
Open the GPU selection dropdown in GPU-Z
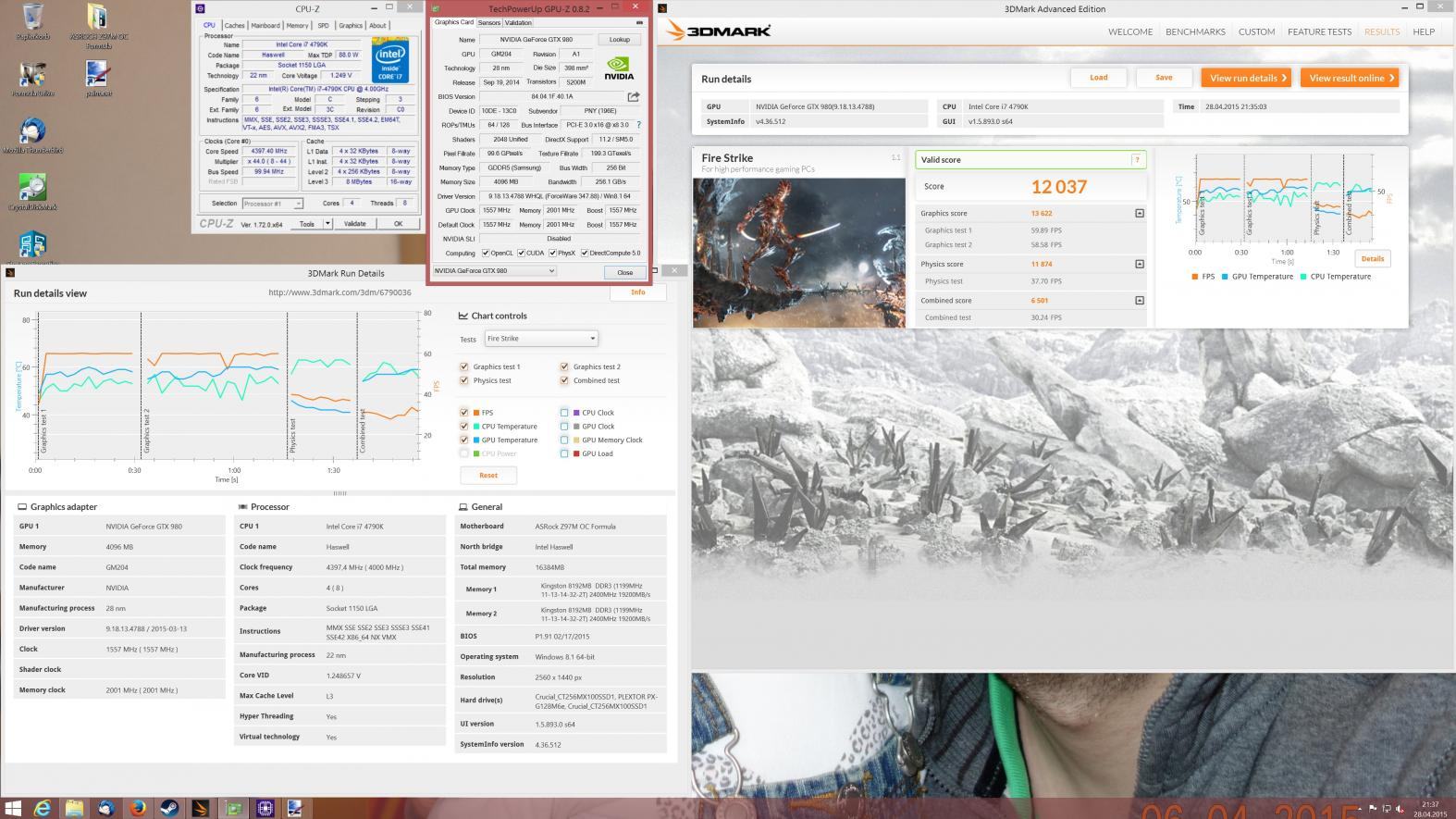tap(495, 271)
